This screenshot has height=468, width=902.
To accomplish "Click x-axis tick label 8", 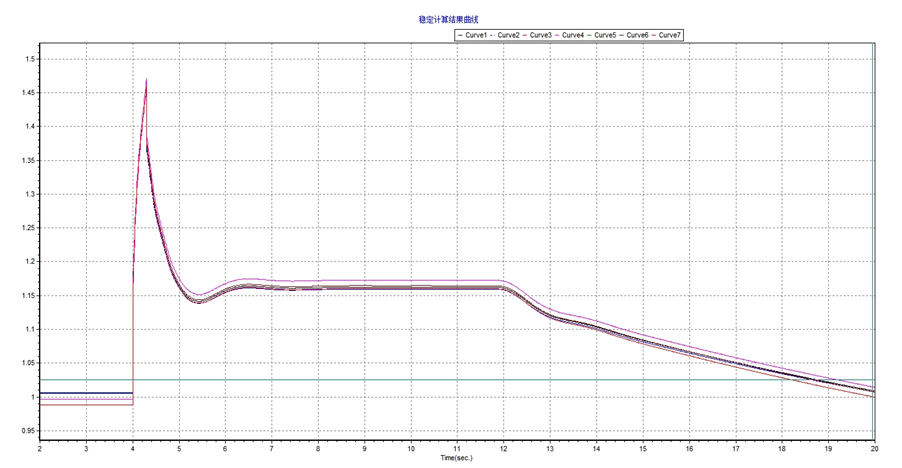I will (318, 449).
